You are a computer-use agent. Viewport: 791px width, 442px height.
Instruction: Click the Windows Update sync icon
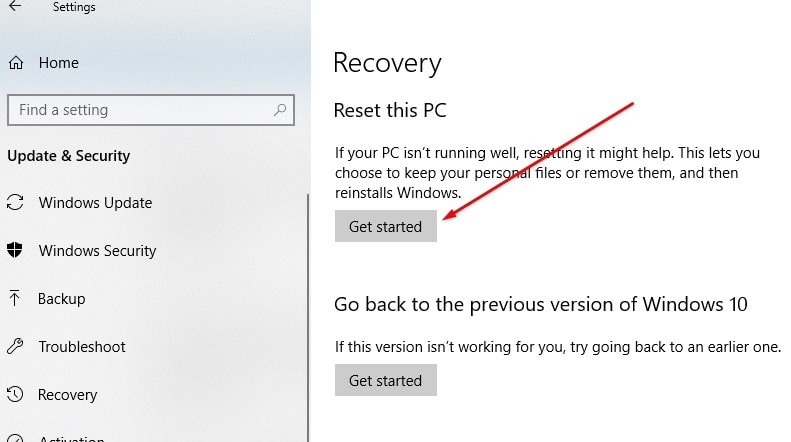pos(15,203)
